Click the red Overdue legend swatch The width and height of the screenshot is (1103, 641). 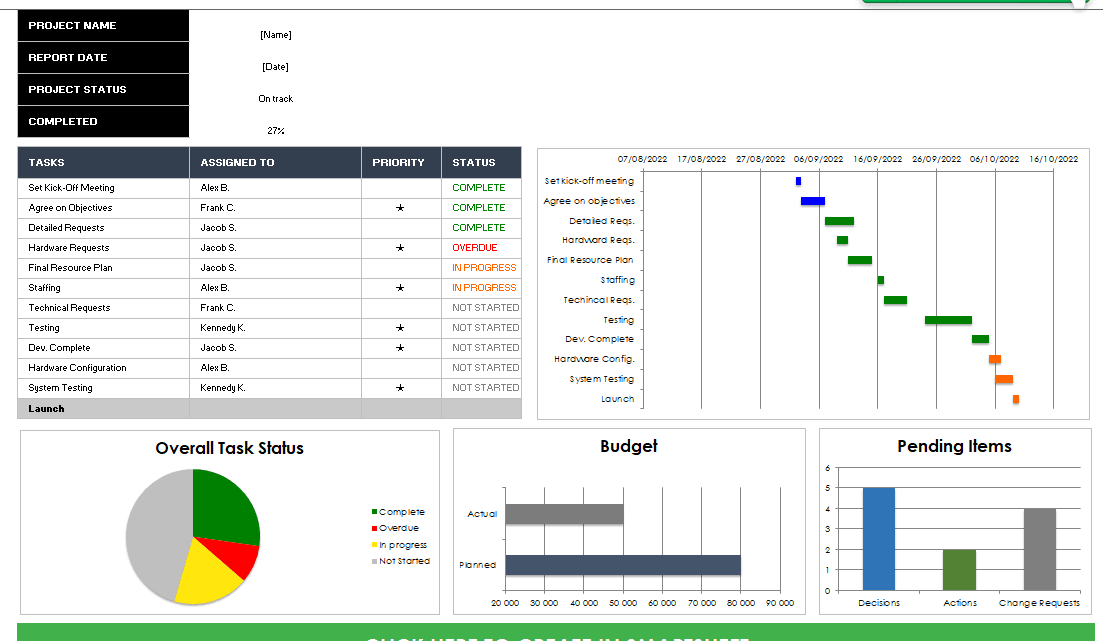coord(374,528)
